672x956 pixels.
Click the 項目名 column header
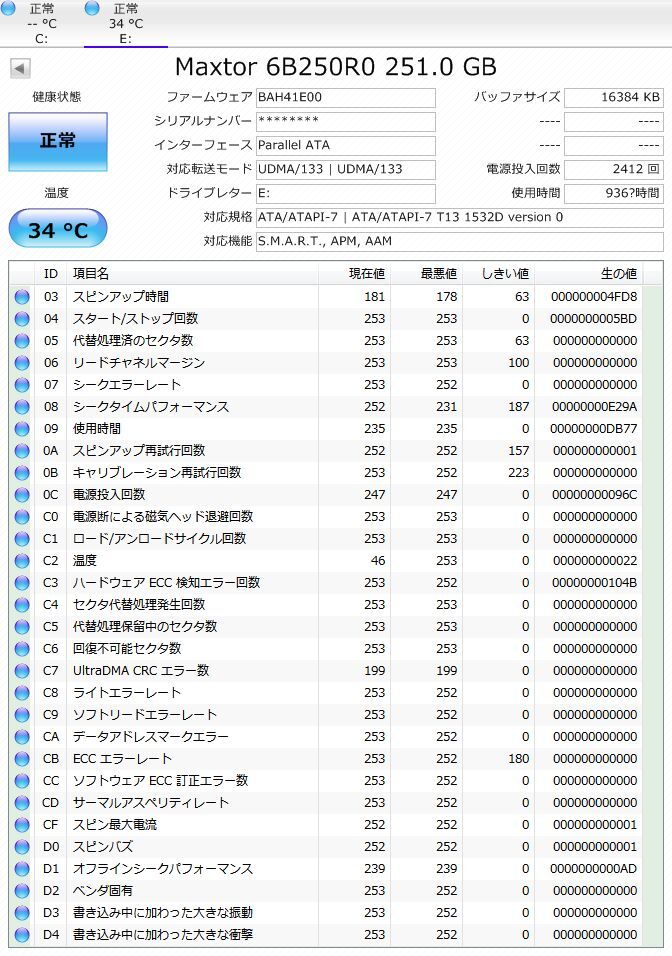tap(193, 274)
